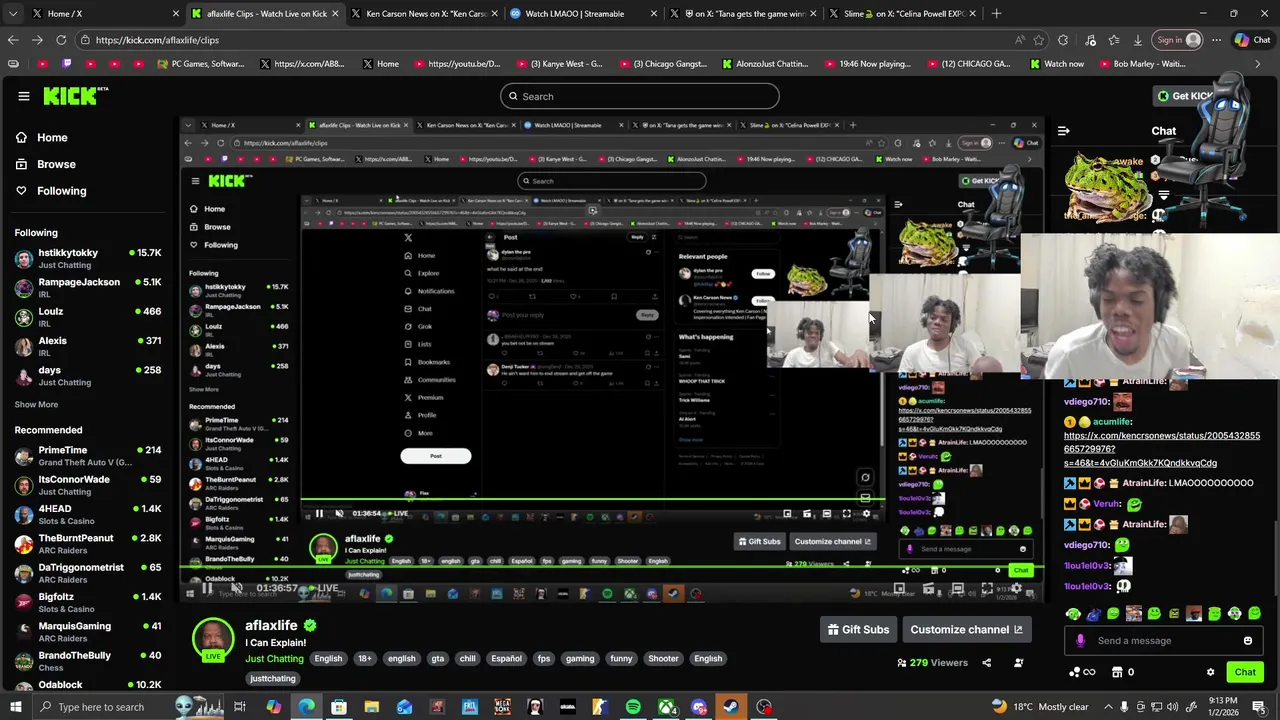The image size is (1280, 720).
Task: Click the Windows Start button
Action: [x=15, y=707]
